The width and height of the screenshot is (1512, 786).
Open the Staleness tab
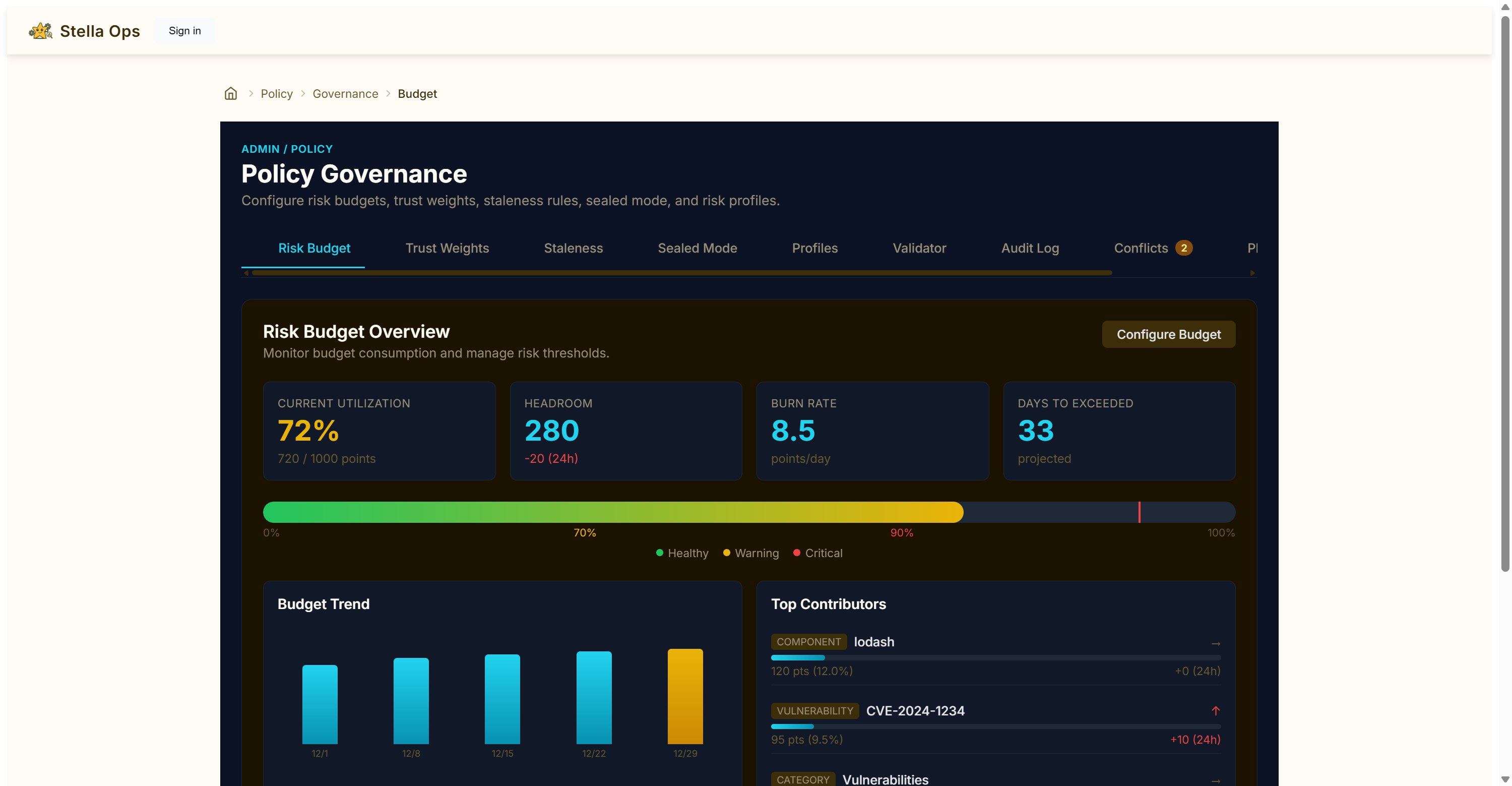point(573,248)
